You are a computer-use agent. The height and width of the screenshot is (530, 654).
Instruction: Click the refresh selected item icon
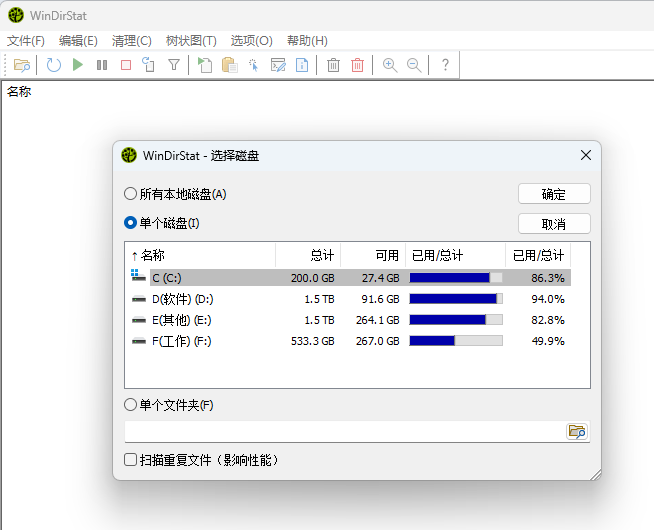tap(148, 65)
